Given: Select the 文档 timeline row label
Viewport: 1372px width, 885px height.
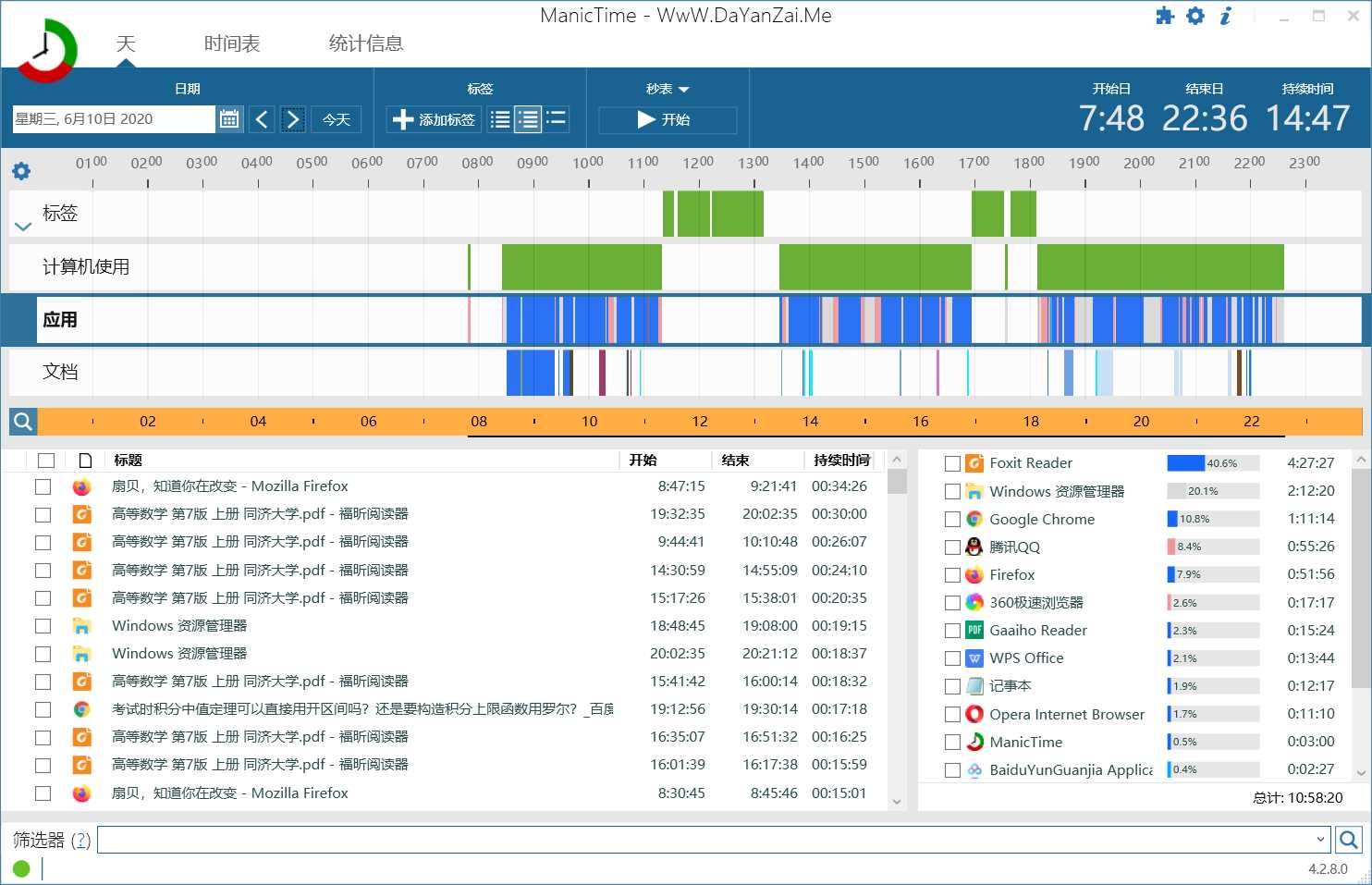Looking at the screenshot, I should pos(60,372).
